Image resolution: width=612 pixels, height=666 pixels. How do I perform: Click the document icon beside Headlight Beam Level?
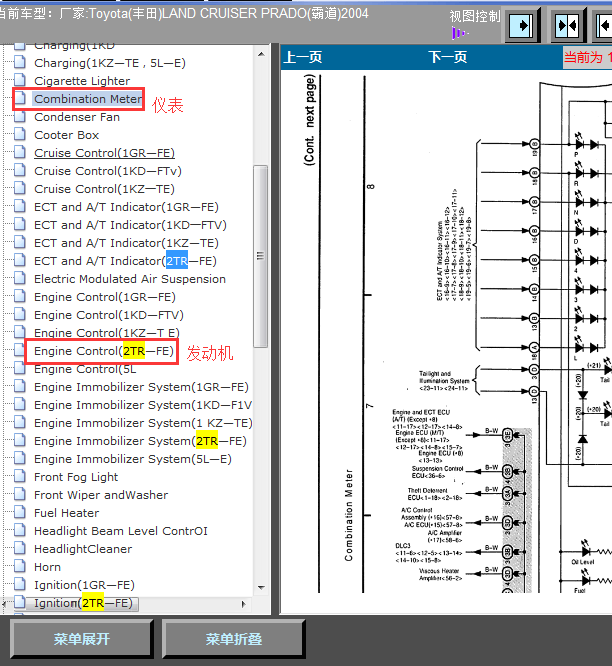20,530
